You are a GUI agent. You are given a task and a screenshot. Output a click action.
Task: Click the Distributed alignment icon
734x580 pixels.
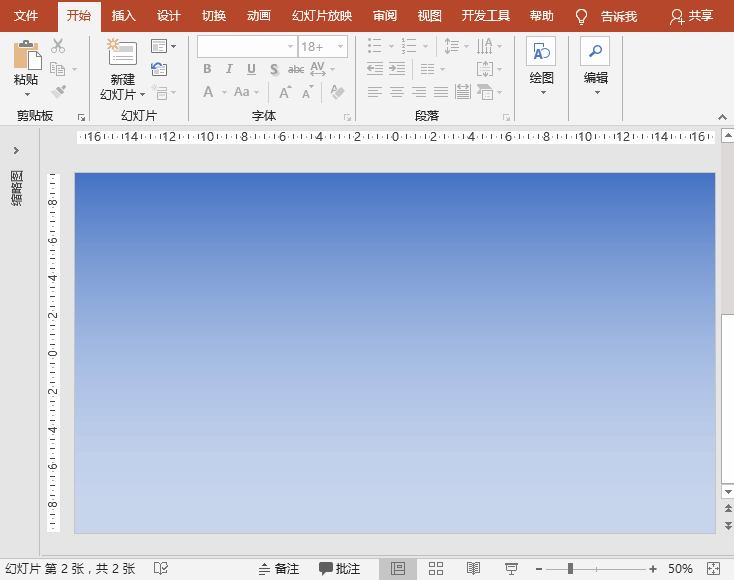tap(463, 92)
